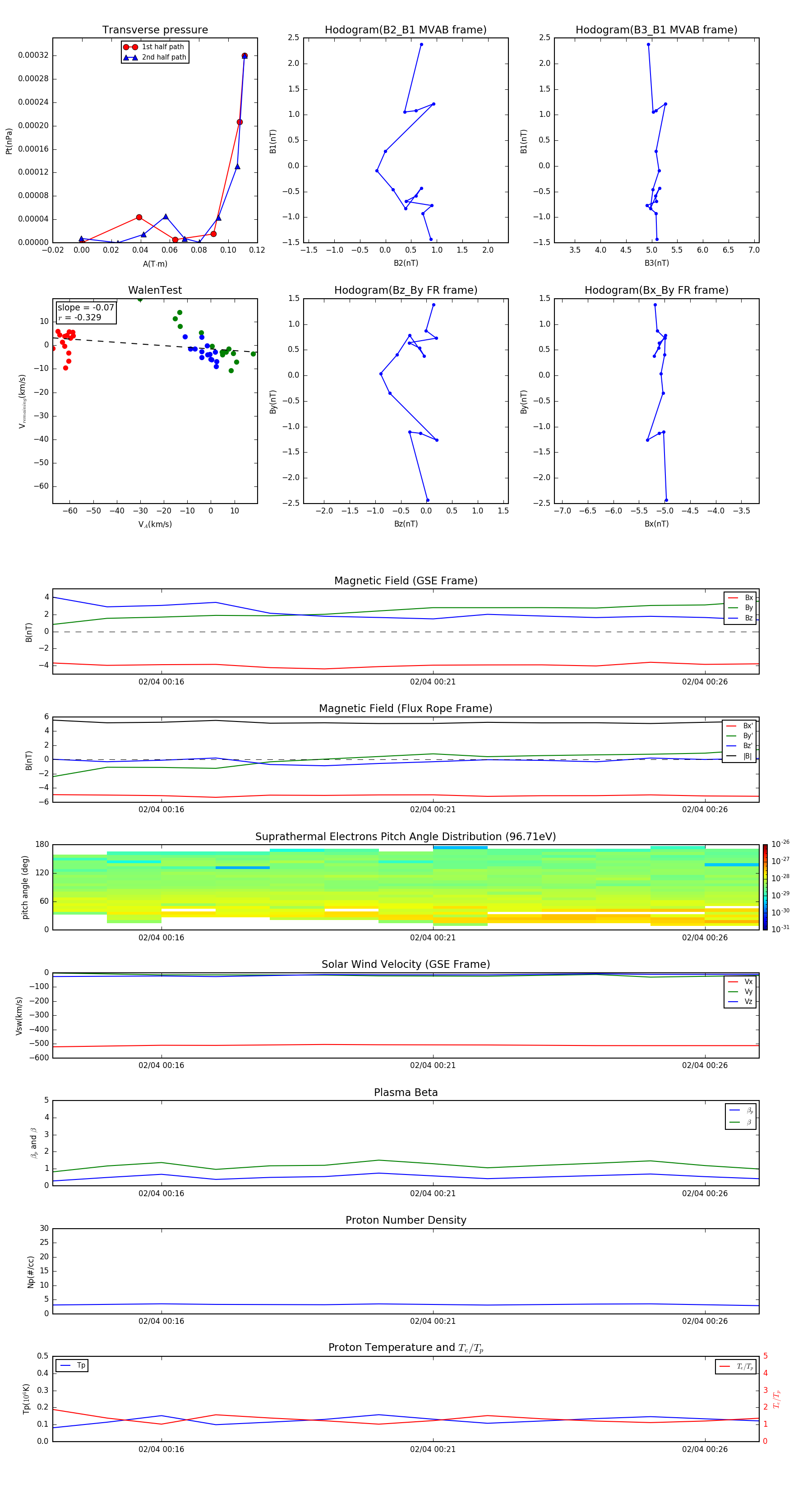
Task: Click the "Hodogram(Bz_By FR frame)" title
Action: pyautogui.click(x=406, y=290)
